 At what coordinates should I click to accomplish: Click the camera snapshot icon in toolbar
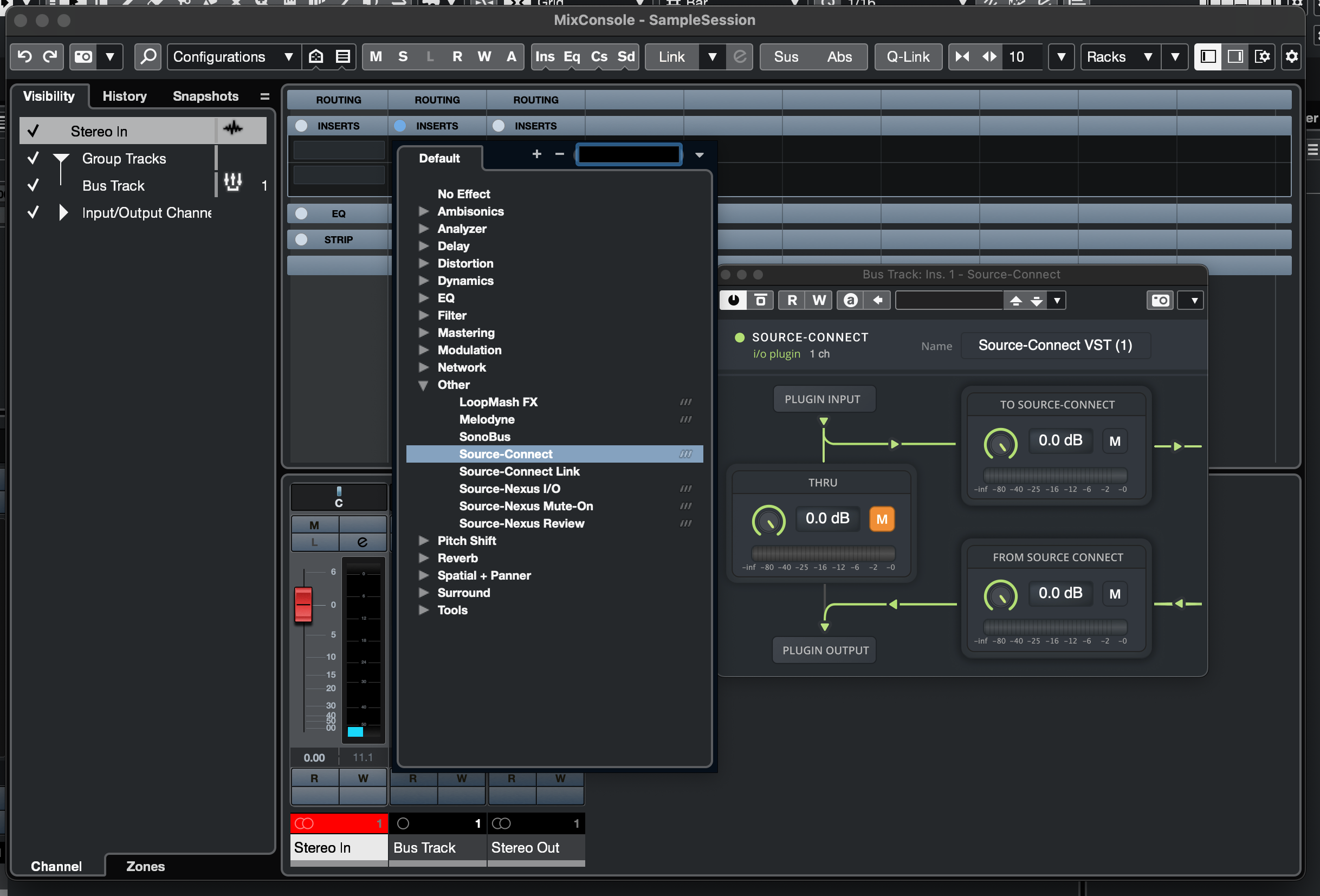coord(83,56)
